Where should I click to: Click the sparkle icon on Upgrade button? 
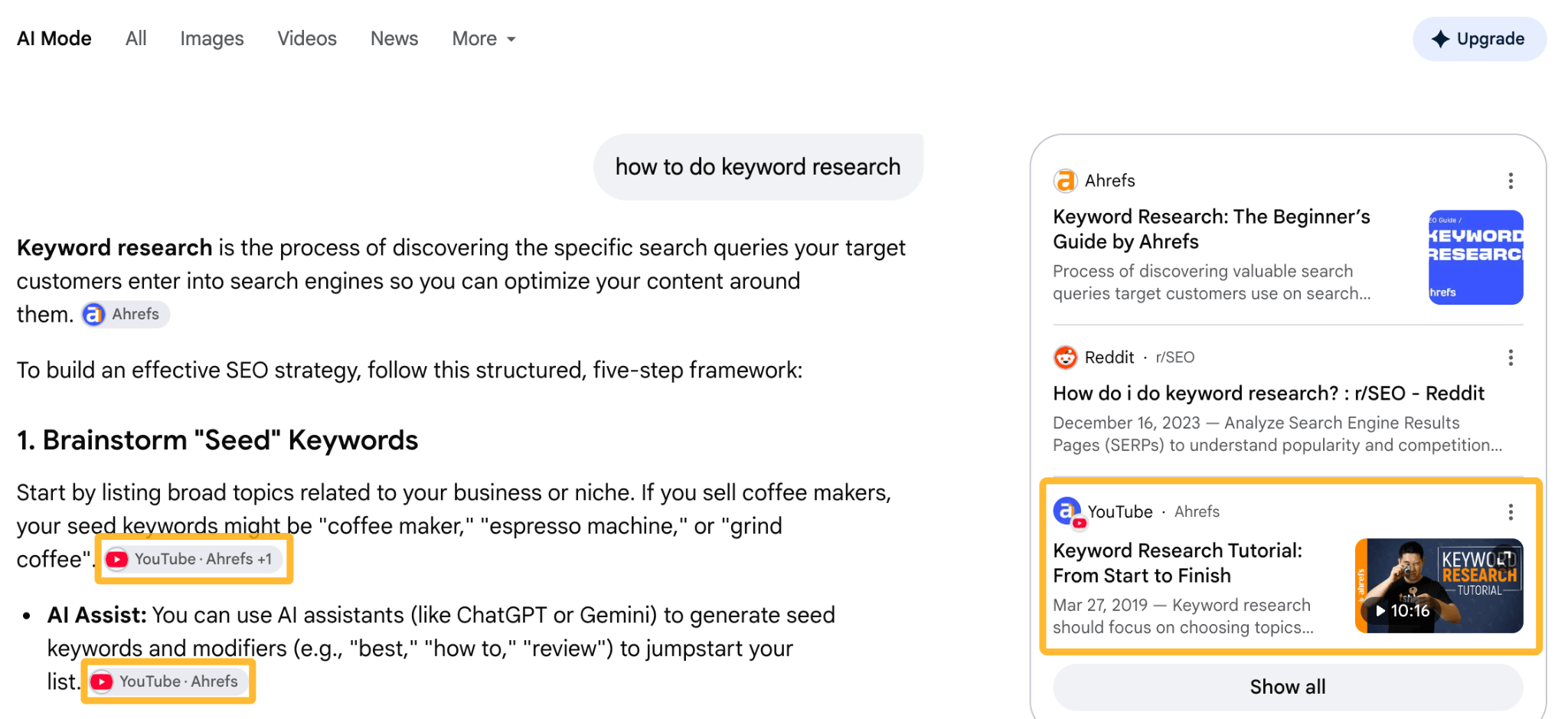coord(1440,39)
